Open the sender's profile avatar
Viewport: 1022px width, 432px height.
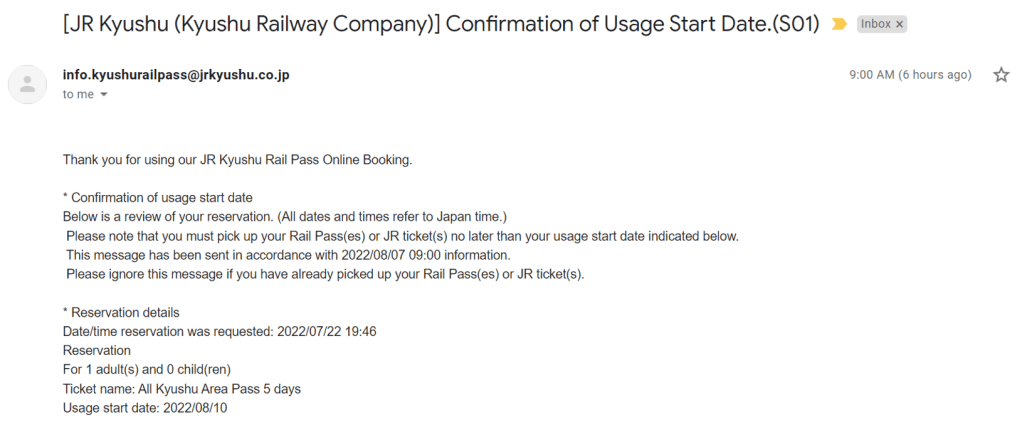[x=28, y=84]
